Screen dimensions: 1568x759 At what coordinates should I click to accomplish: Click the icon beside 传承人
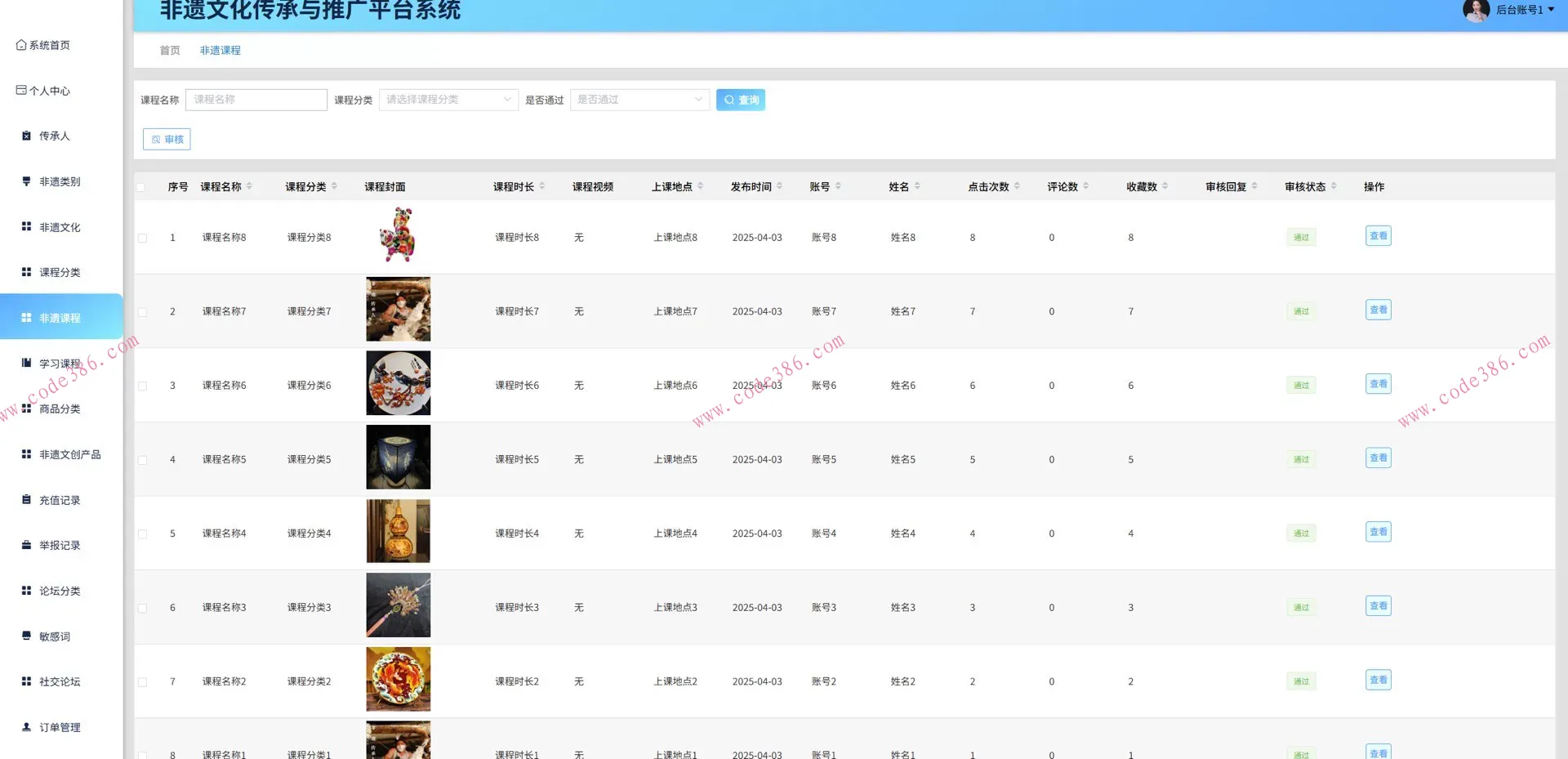pos(26,136)
